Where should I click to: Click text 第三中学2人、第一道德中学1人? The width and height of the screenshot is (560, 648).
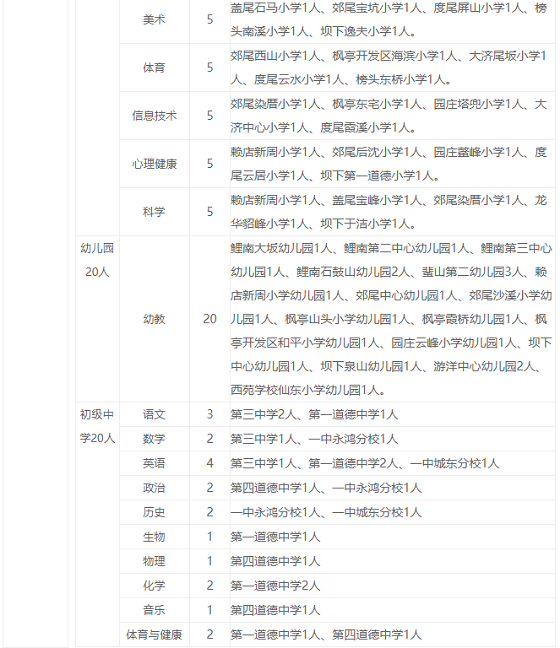point(314,414)
